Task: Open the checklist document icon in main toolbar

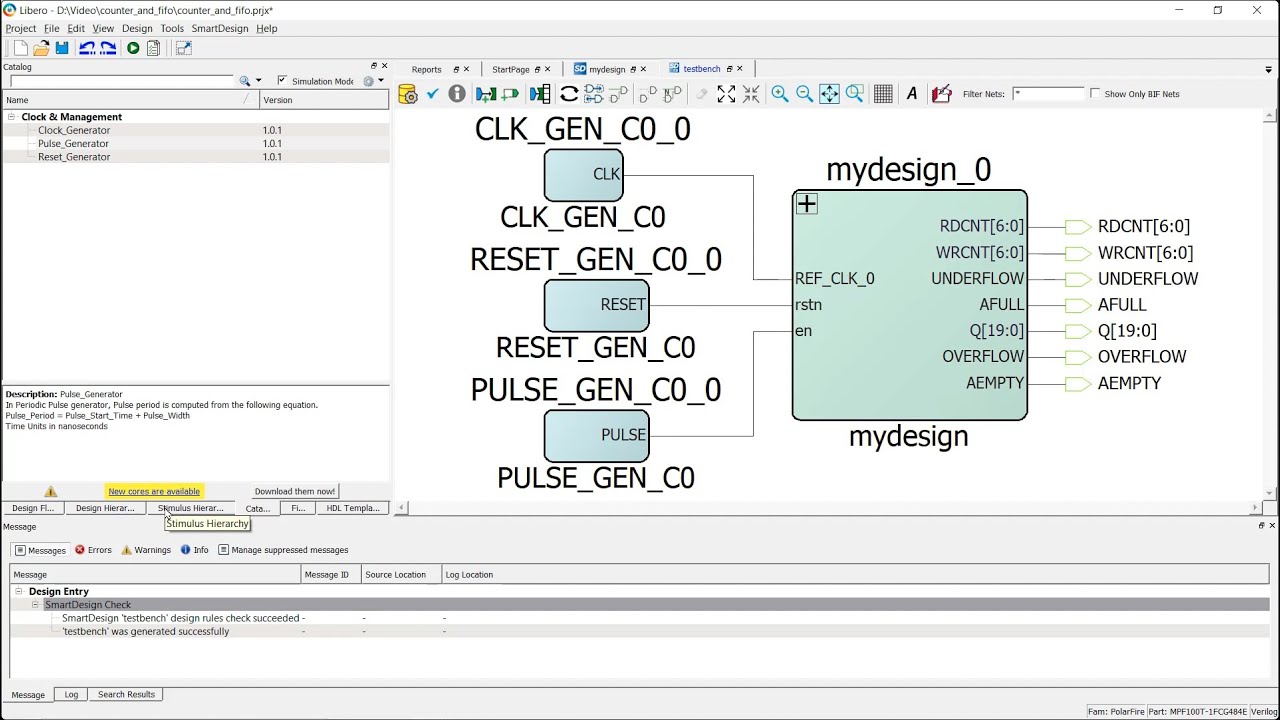Action: coord(154,48)
